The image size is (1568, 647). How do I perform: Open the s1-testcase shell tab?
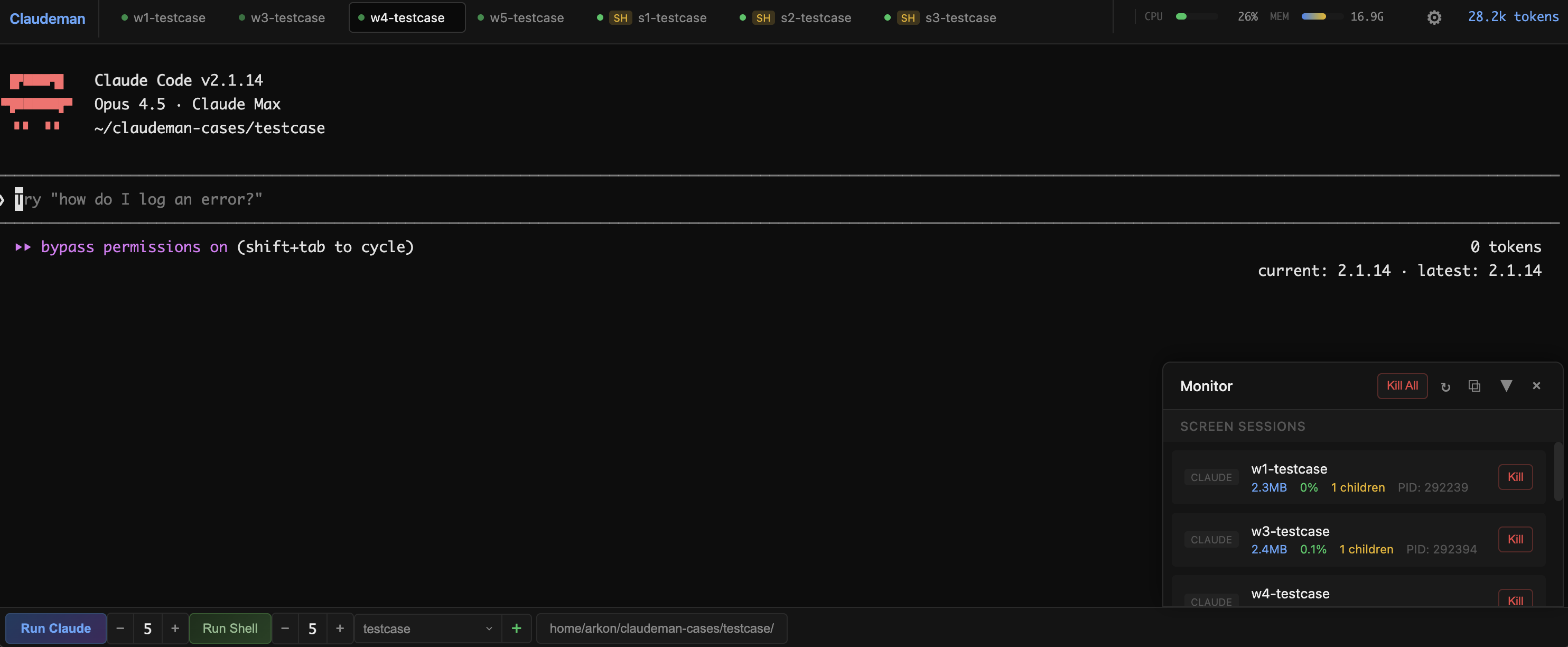651,17
